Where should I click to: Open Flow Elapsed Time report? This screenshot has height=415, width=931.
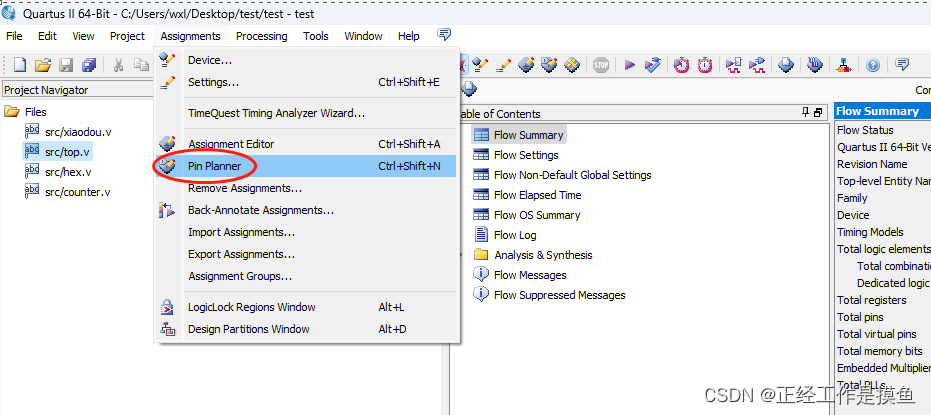(x=527, y=195)
